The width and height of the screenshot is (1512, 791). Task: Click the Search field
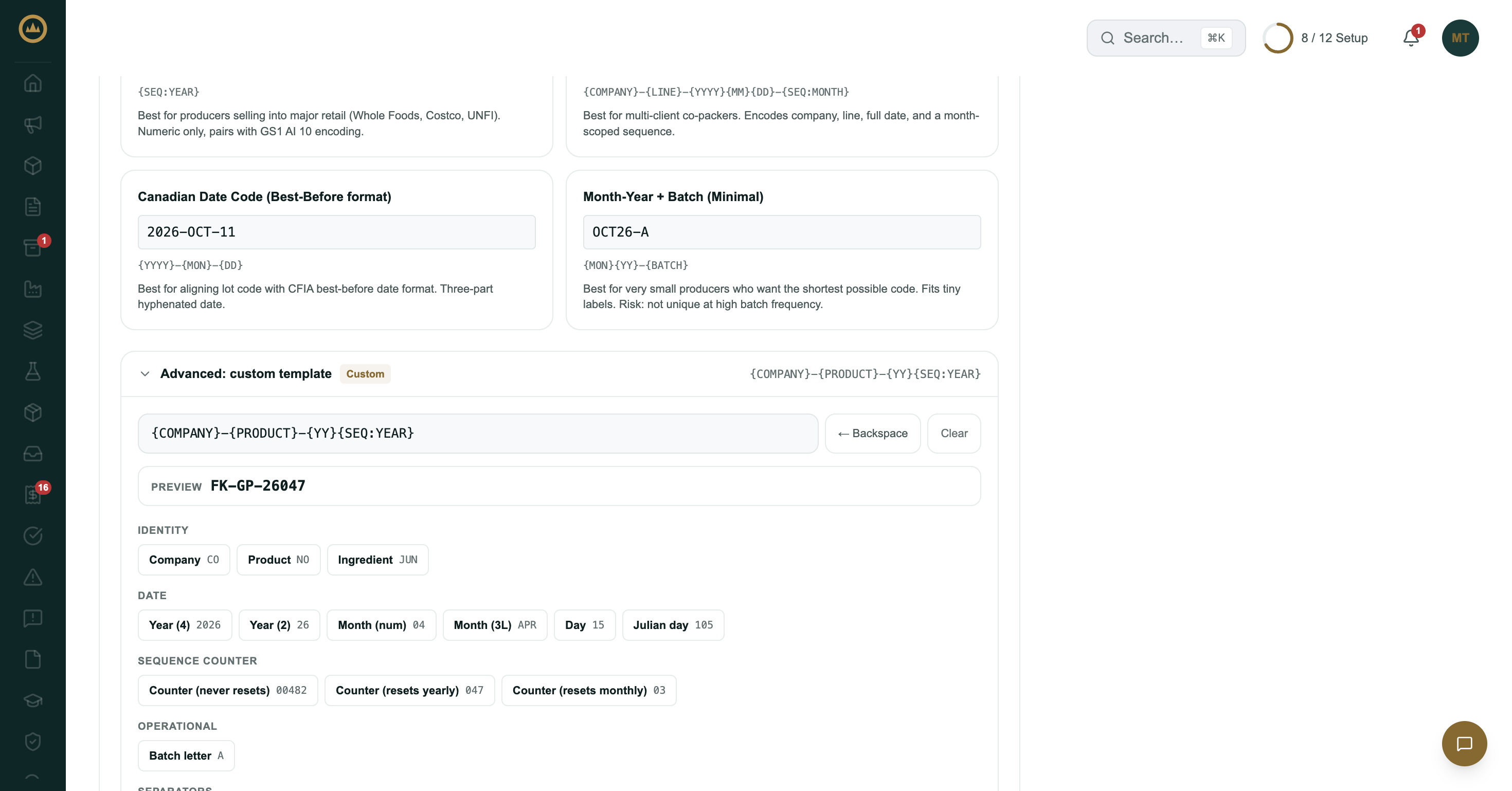tap(1166, 38)
